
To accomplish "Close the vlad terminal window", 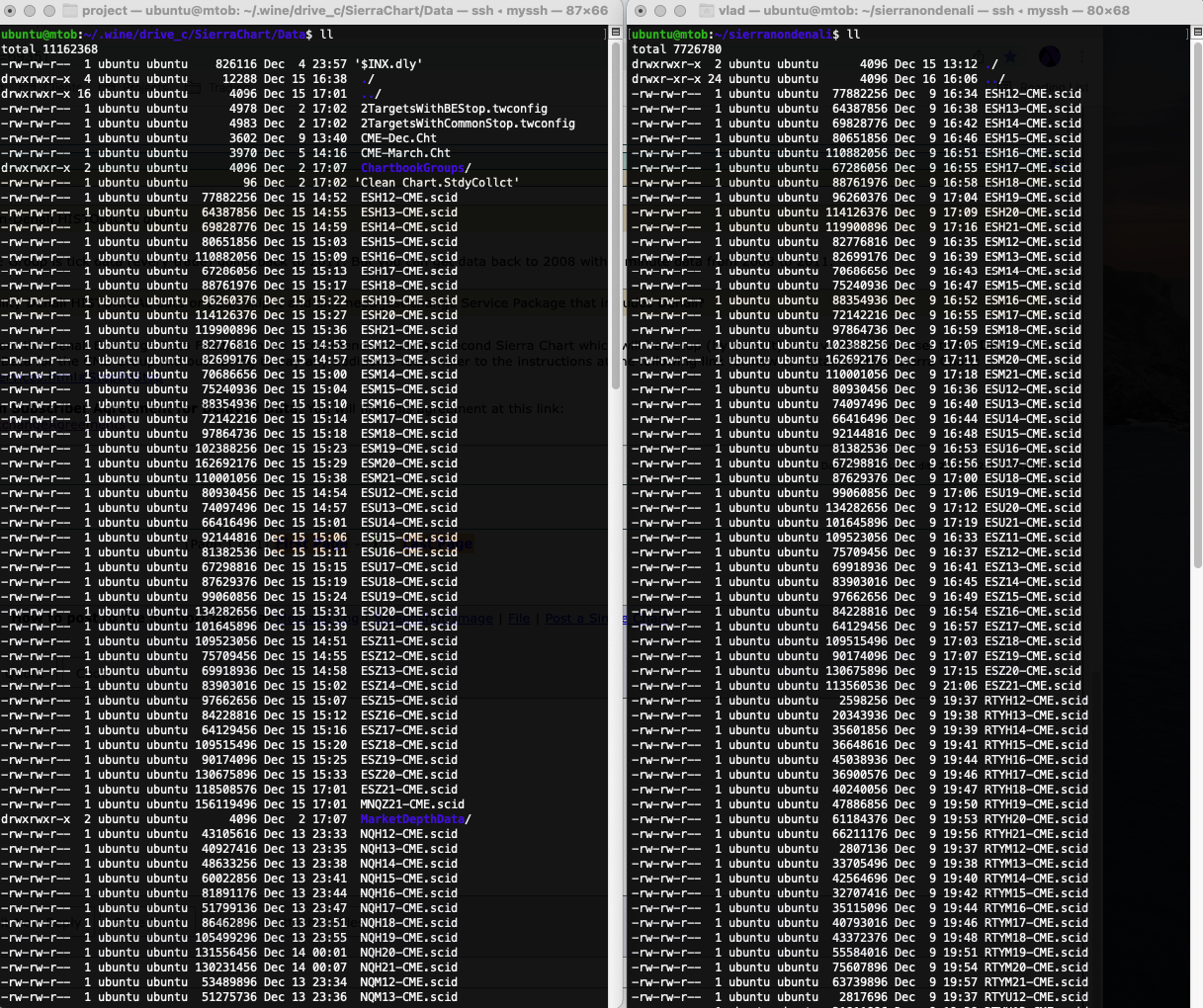I will [x=641, y=11].
